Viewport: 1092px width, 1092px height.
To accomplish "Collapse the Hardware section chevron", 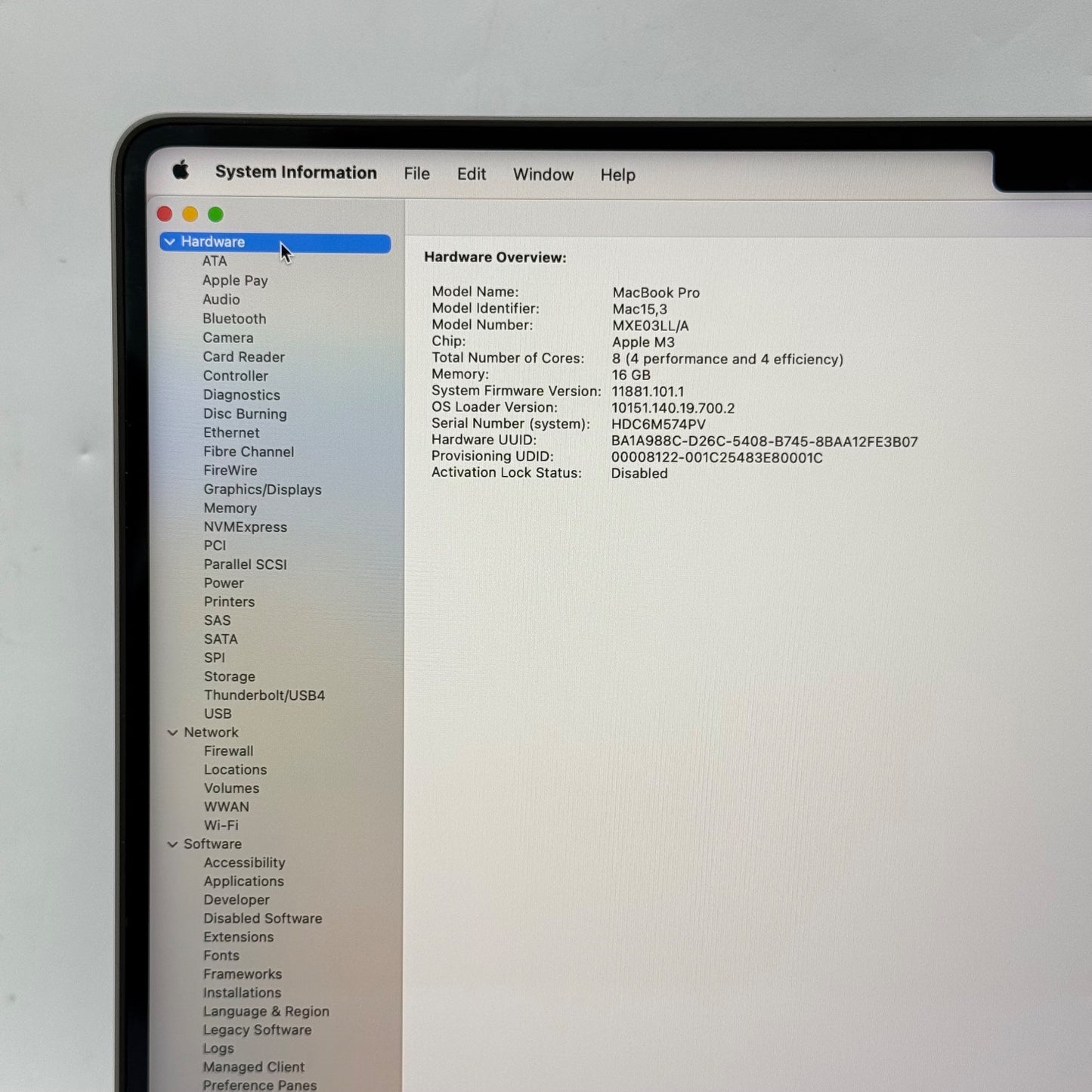I will pos(170,242).
